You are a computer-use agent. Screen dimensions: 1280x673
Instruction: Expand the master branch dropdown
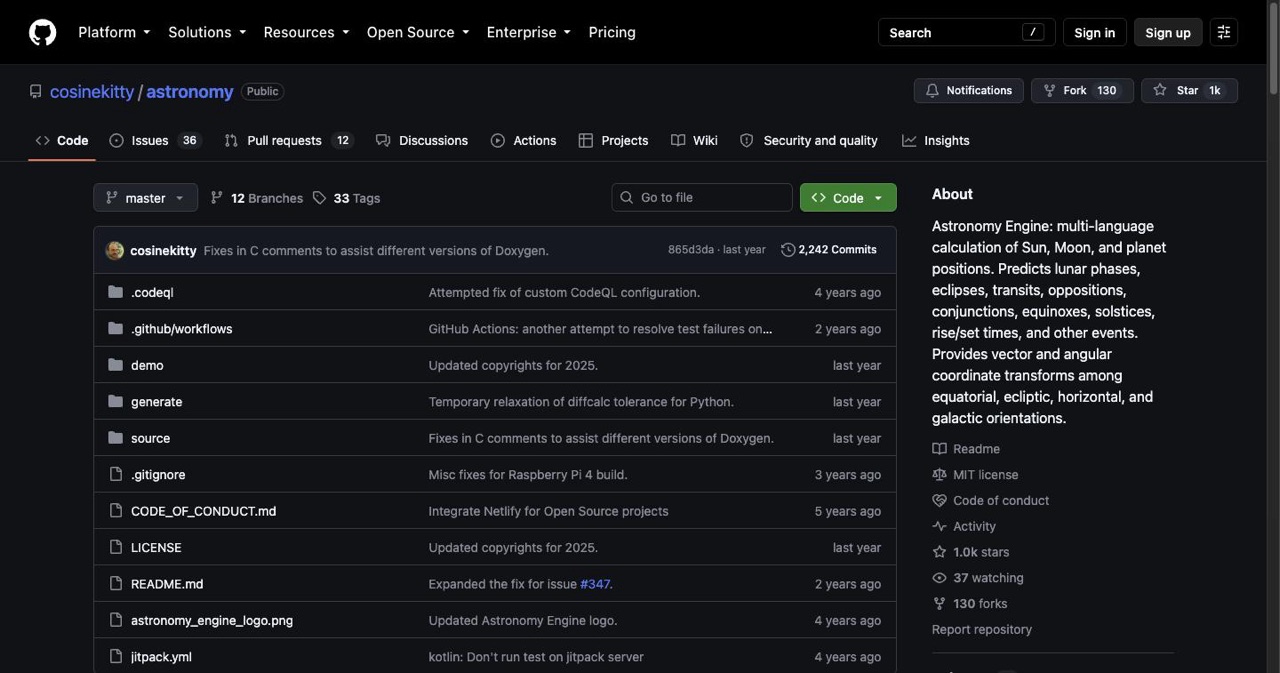[x=145, y=198]
